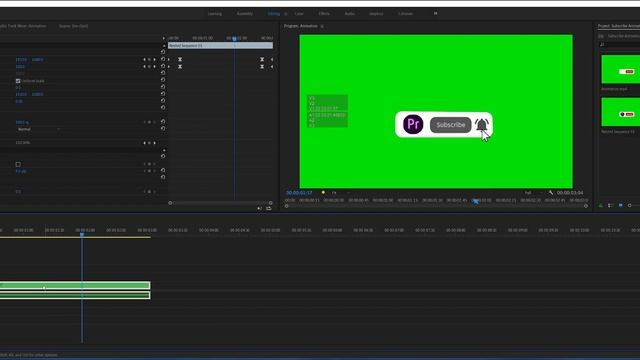640x360 pixels.
Task: Select the upper green clip in timeline
Action: 75,285
